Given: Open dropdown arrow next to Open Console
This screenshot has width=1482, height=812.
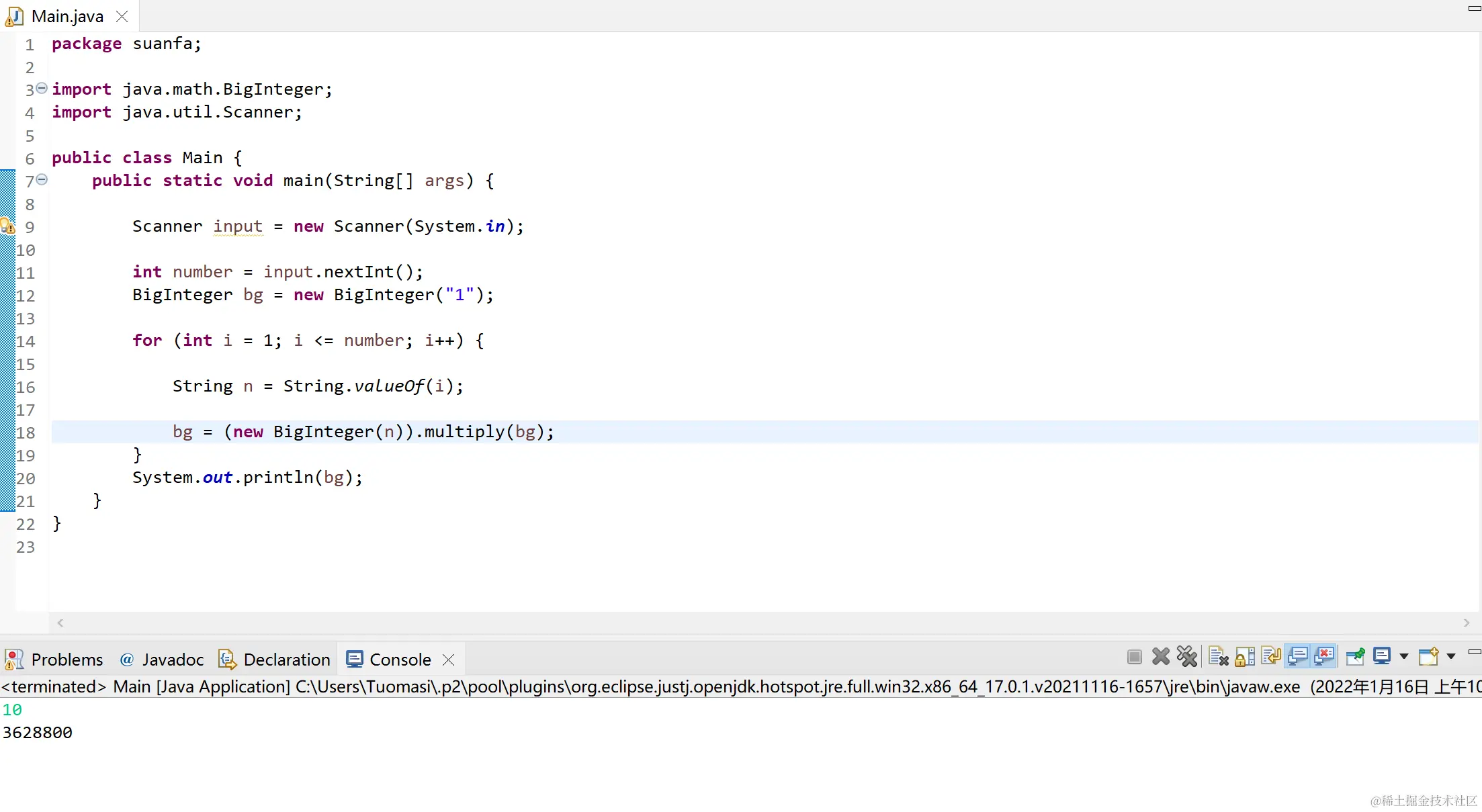Looking at the screenshot, I should tap(1450, 656).
